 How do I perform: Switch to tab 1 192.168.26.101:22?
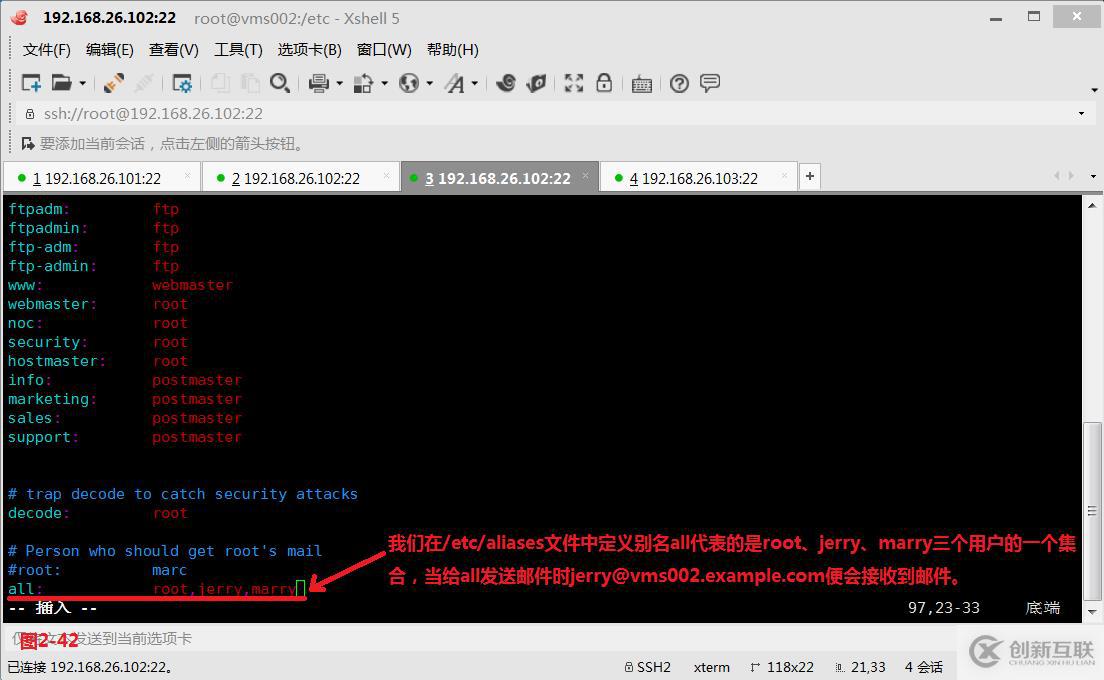point(101,178)
